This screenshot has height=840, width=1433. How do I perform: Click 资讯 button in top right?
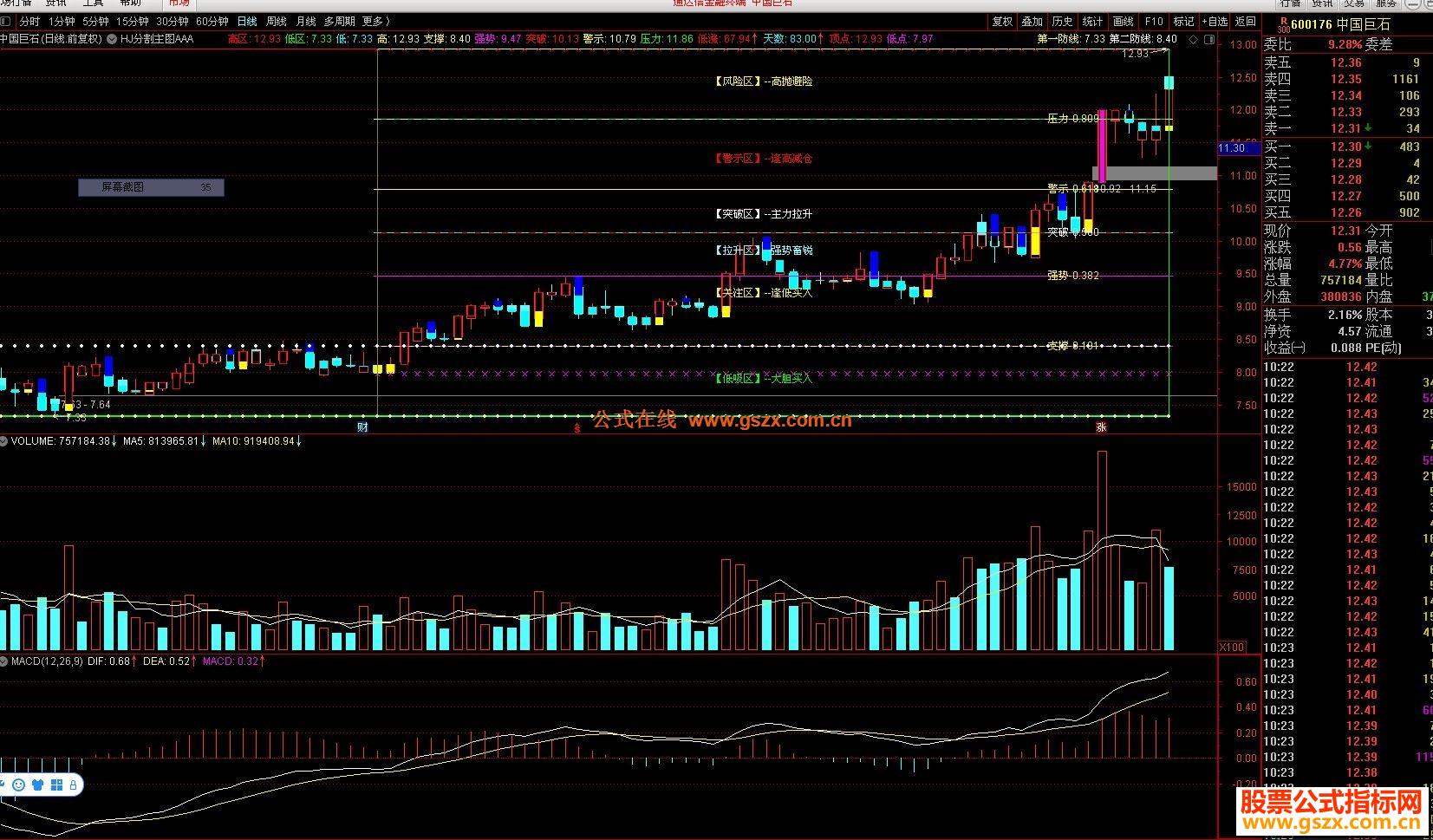pos(1322,3)
